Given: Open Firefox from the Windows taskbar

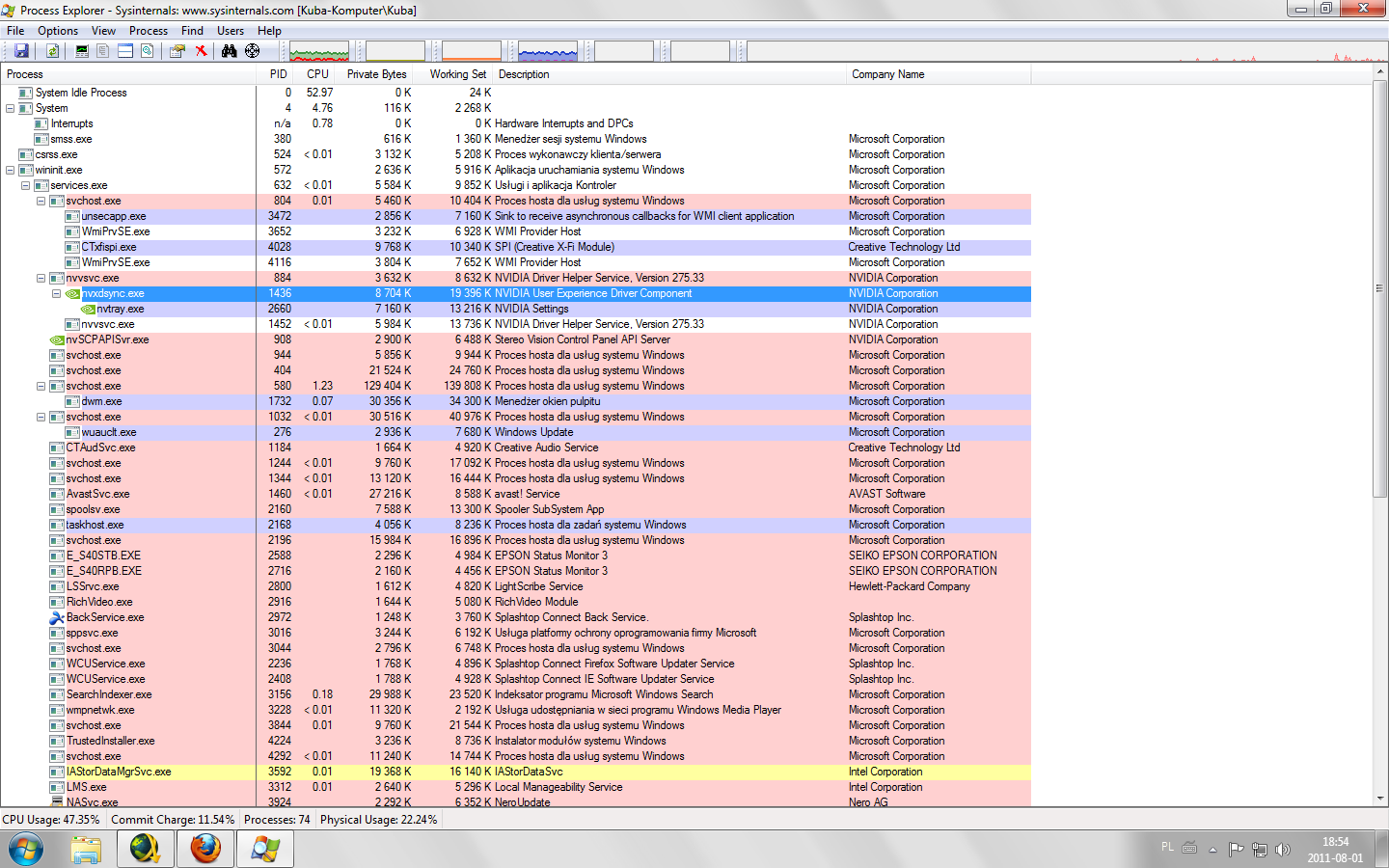Looking at the screenshot, I should pos(205,849).
